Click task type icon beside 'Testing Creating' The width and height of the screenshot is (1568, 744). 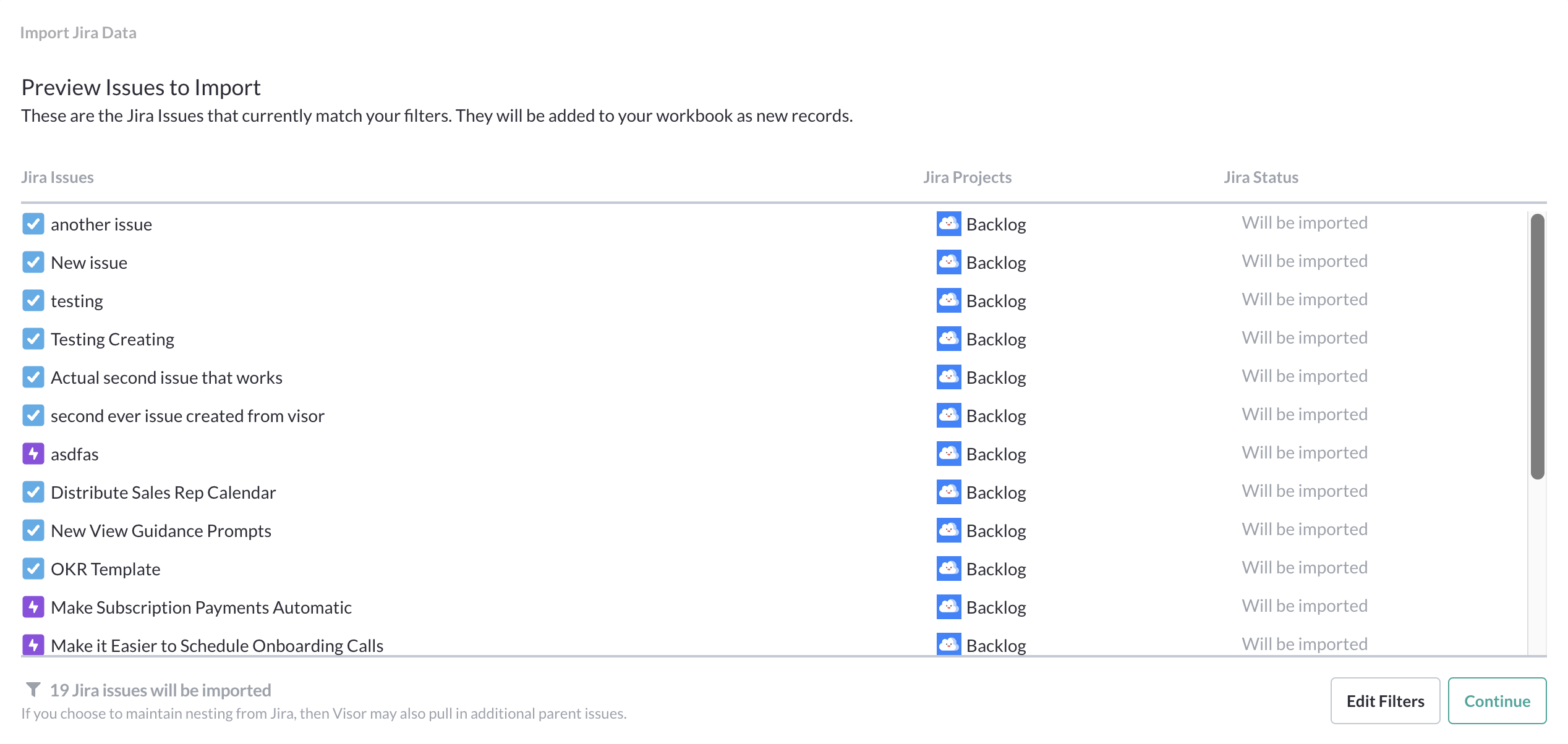click(x=33, y=339)
